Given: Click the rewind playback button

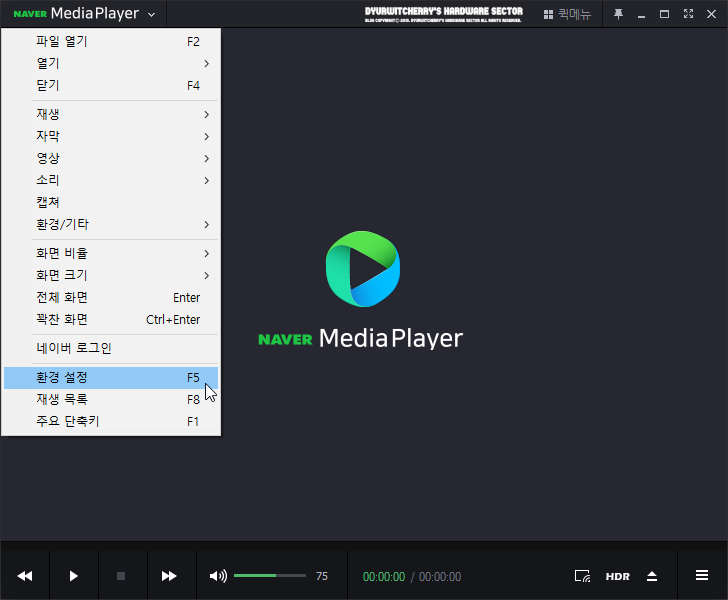Looking at the screenshot, I should pos(25,576).
